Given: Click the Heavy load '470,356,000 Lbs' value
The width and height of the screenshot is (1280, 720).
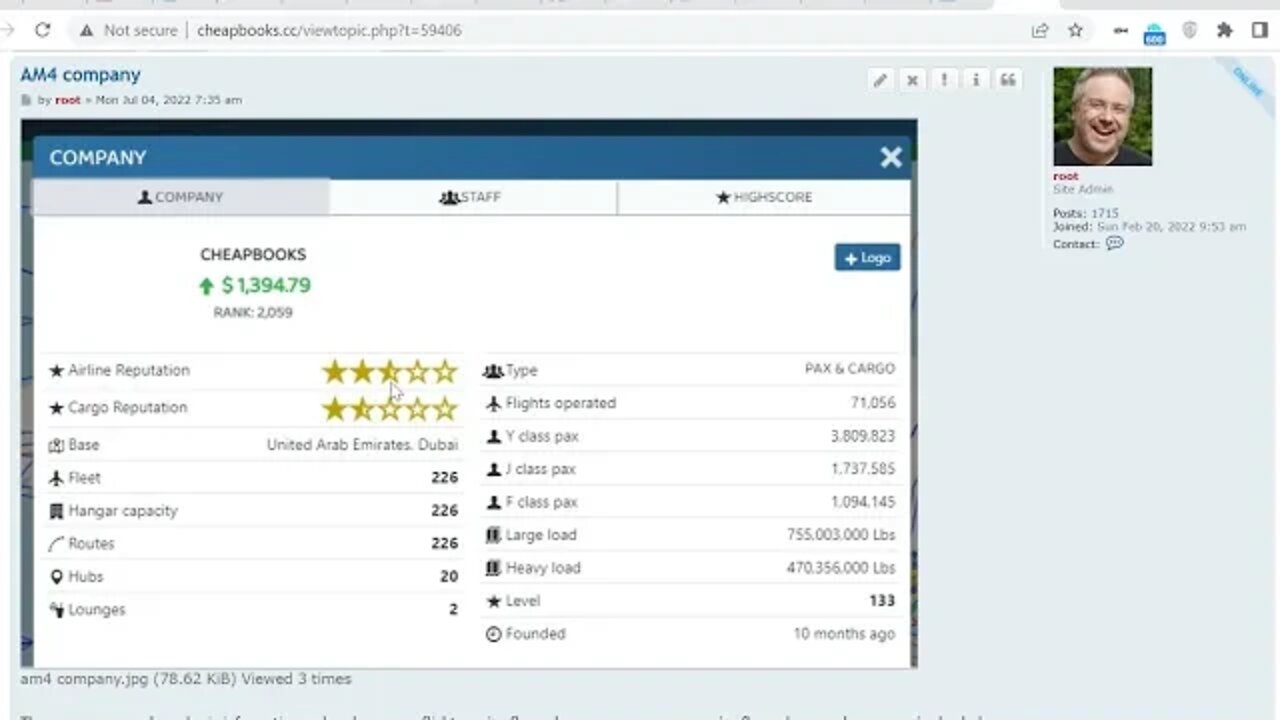Looking at the screenshot, I should 841,568.
